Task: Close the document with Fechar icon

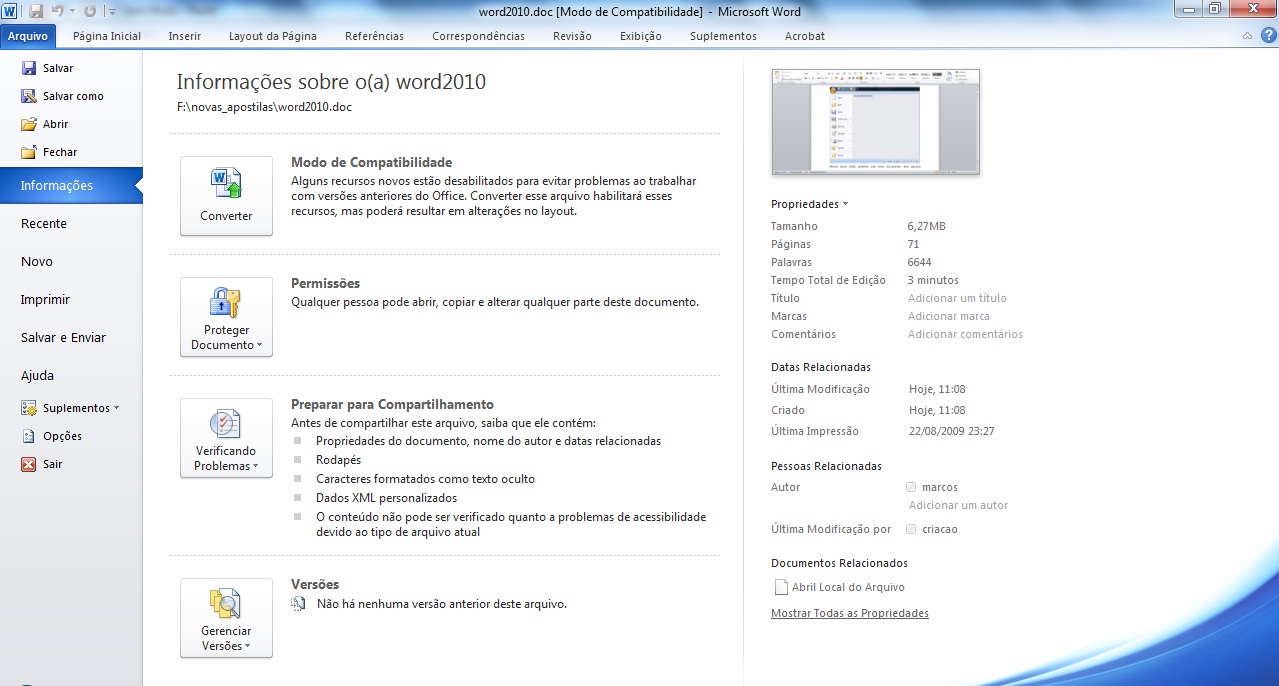Action: click(x=29, y=152)
